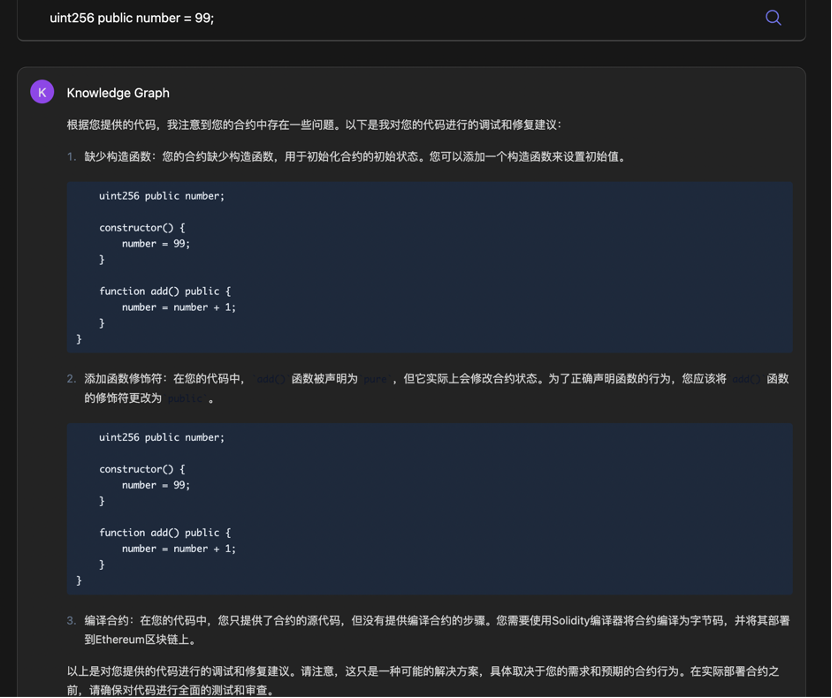This screenshot has height=698, width=832.
Task: Click the first code block's constructor line
Action: pyautogui.click(x=141, y=228)
